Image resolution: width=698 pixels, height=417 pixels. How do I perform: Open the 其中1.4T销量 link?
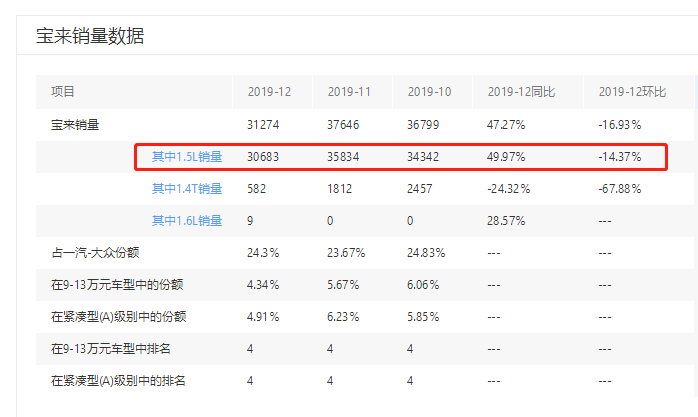[186, 188]
